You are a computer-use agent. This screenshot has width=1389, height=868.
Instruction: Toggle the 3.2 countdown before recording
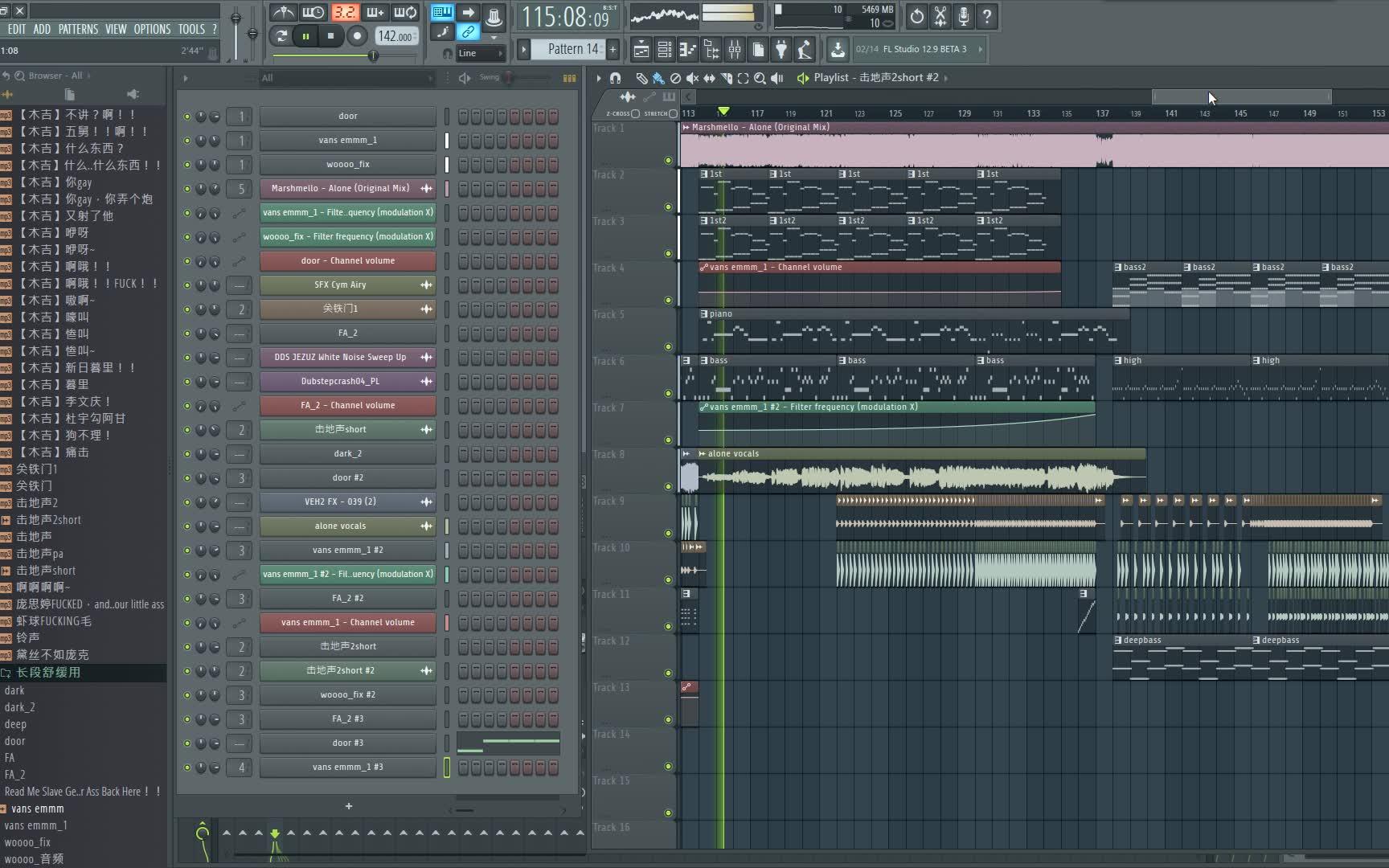click(x=345, y=12)
